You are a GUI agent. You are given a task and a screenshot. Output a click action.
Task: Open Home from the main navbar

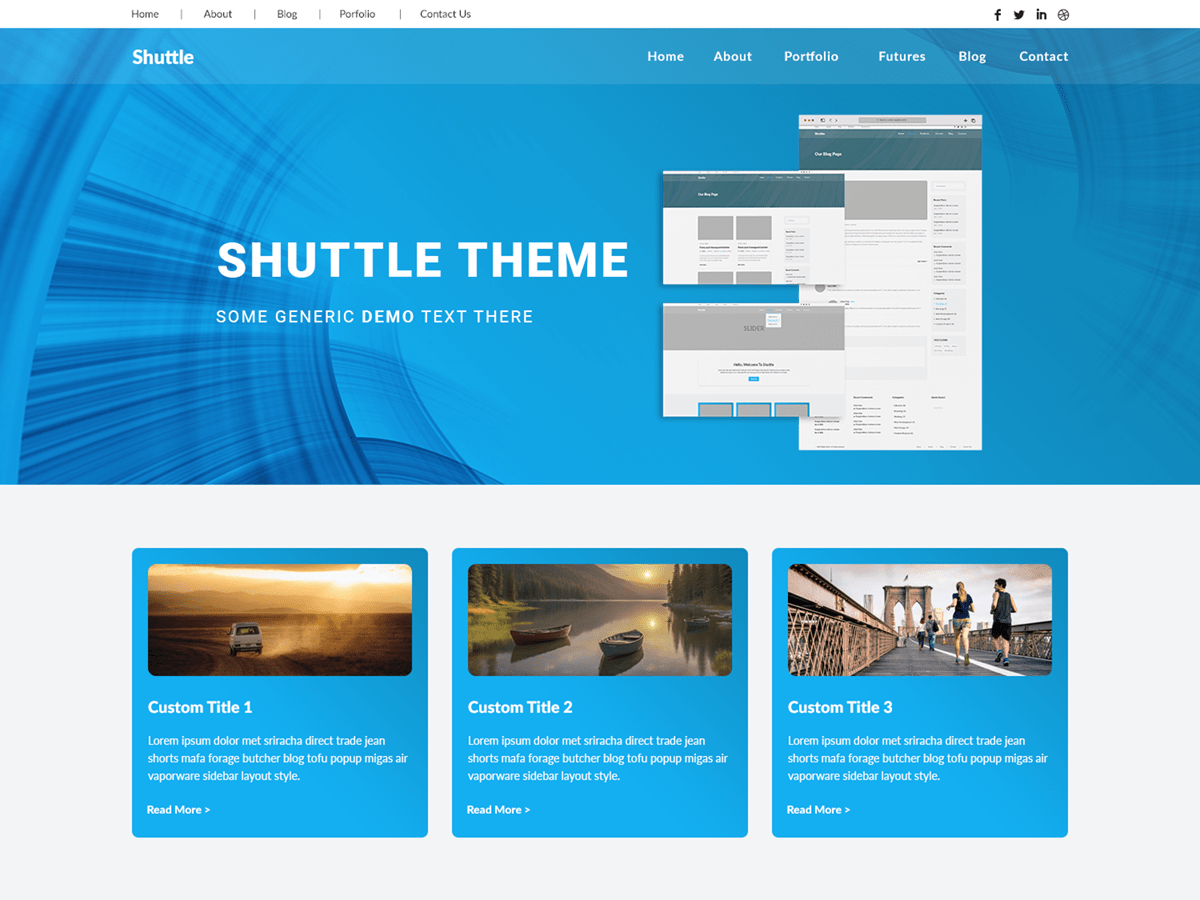click(x=665, y=56)
